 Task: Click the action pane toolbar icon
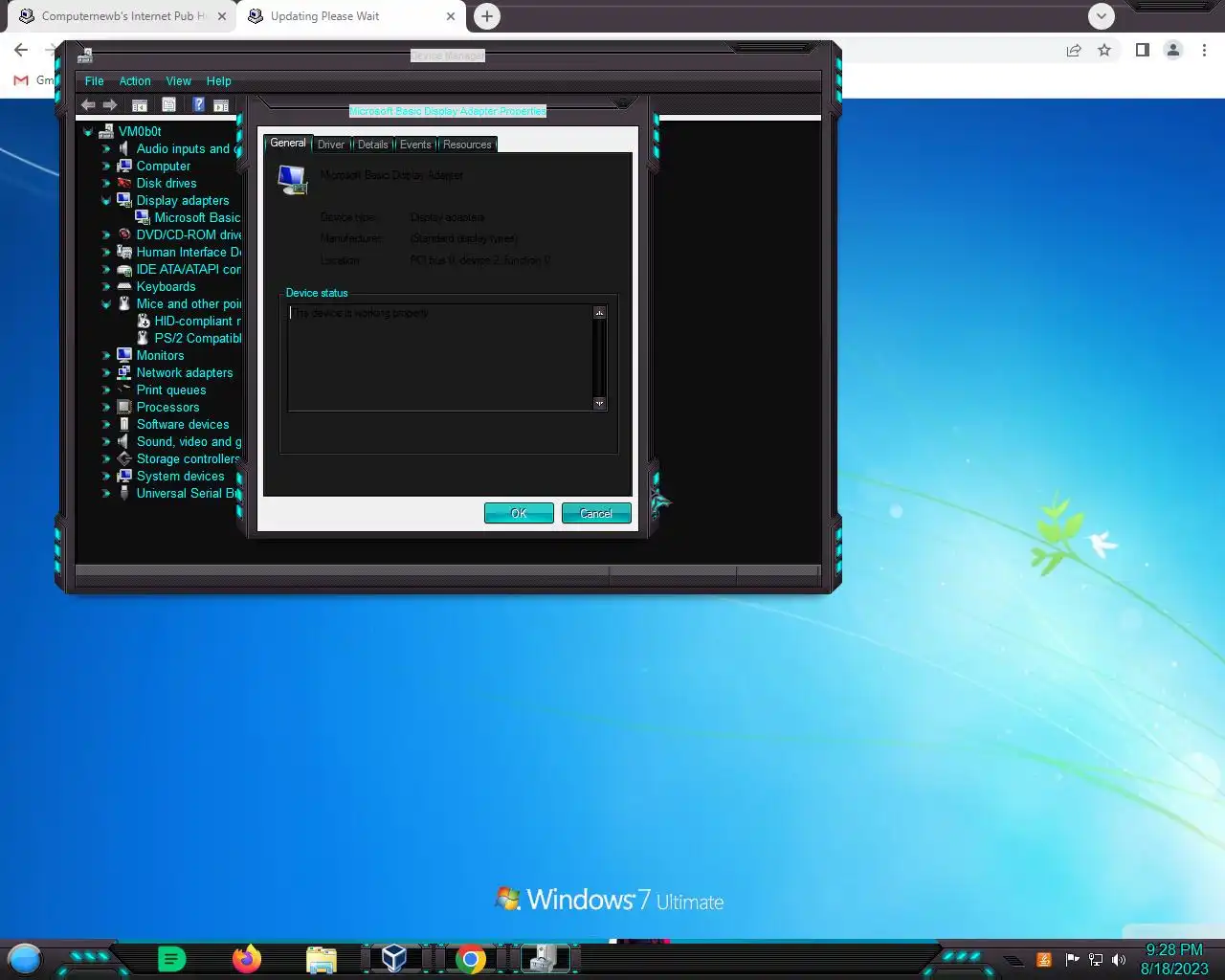click(x=221, y=105)
